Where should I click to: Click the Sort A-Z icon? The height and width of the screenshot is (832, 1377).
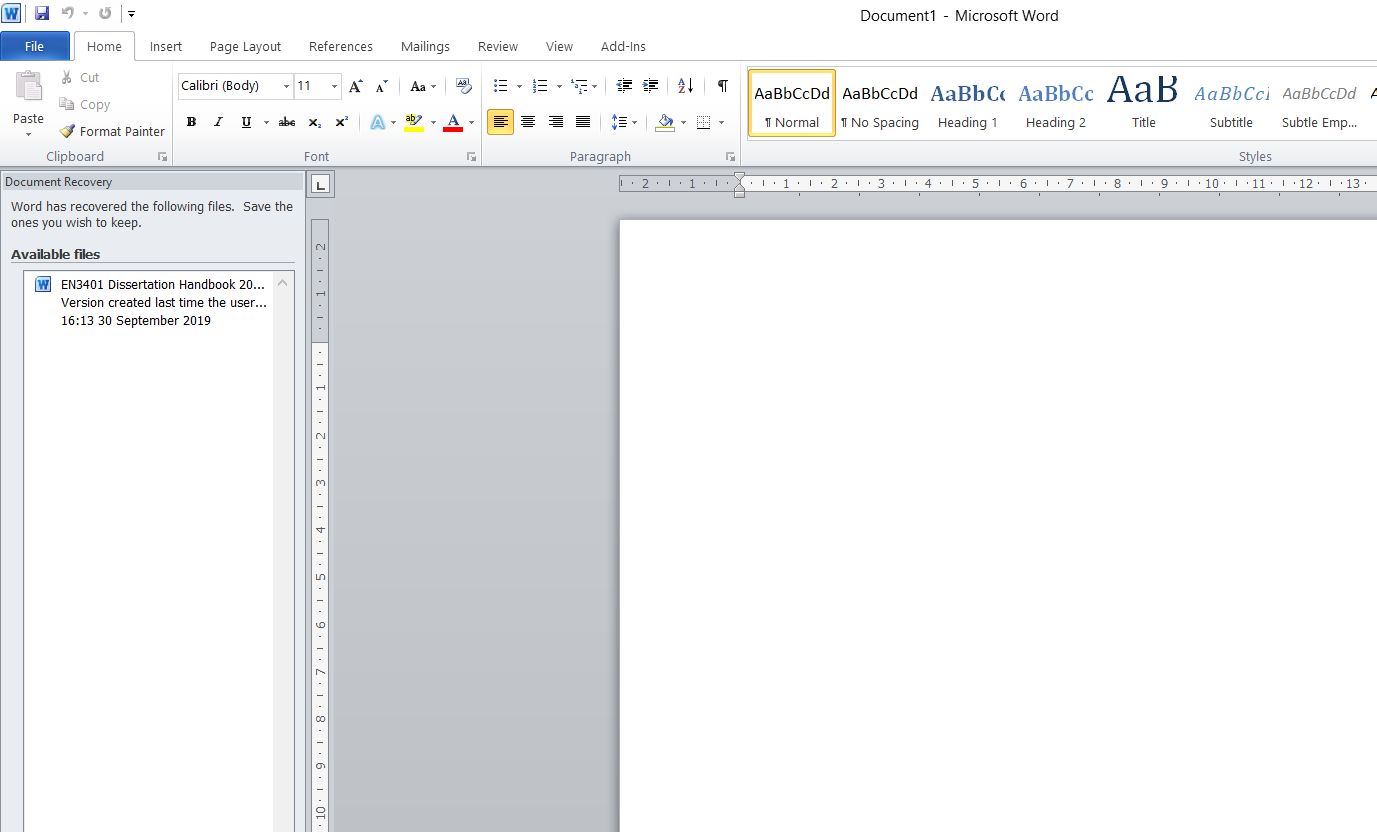pyautogui.click(x=685, y=86)
